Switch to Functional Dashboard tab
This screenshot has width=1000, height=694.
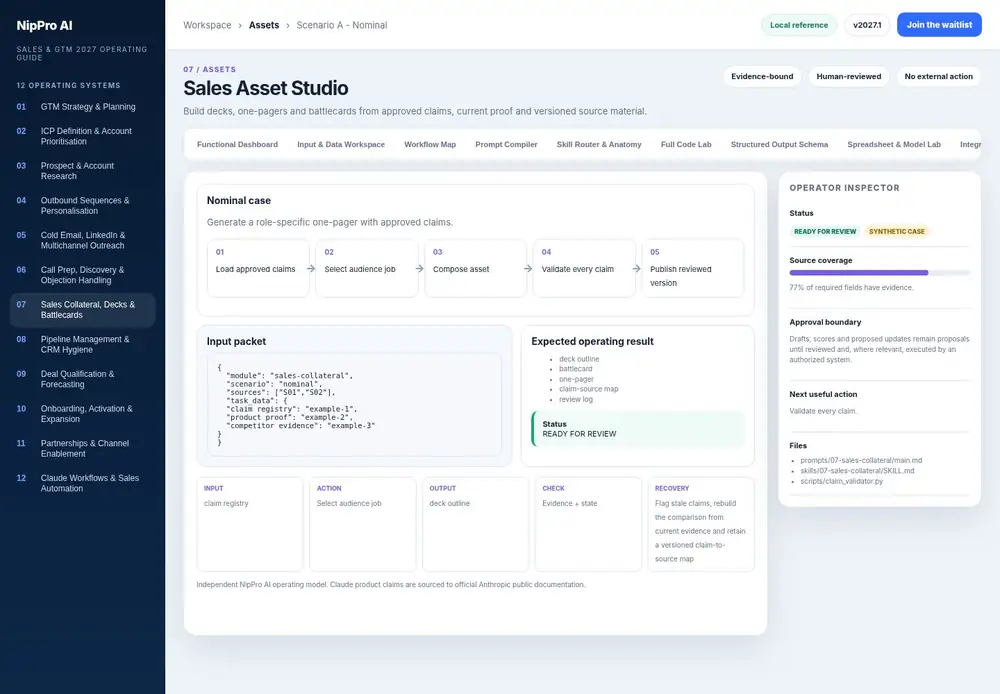point(237,145)
